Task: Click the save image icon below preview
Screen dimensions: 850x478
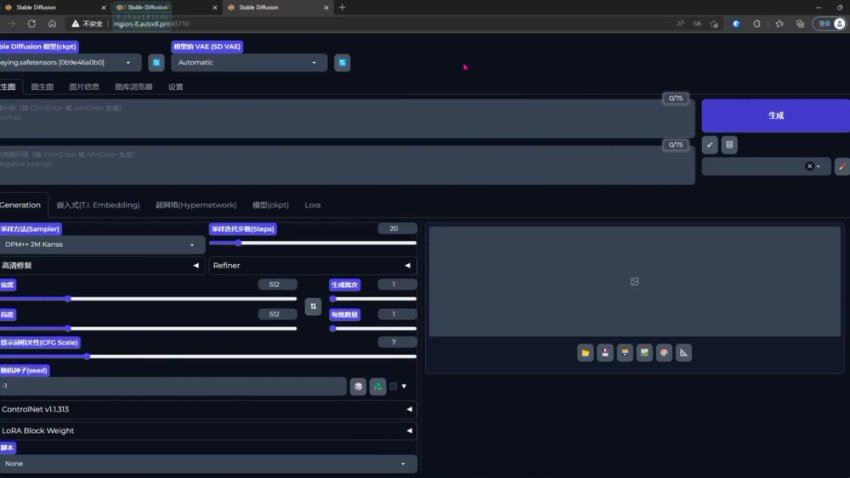Action: click(605, 353)
